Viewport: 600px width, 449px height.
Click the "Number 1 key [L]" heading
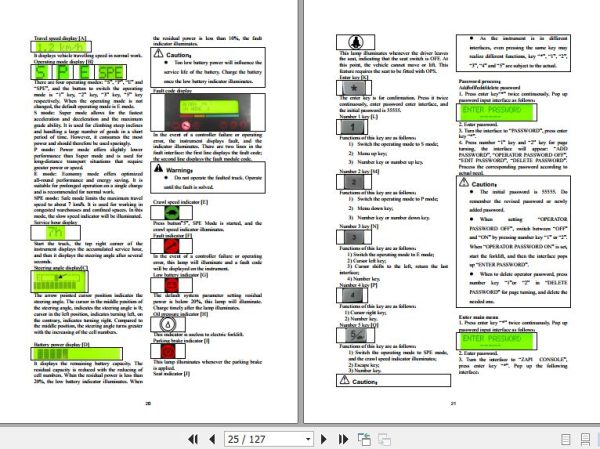pos(358,116)
